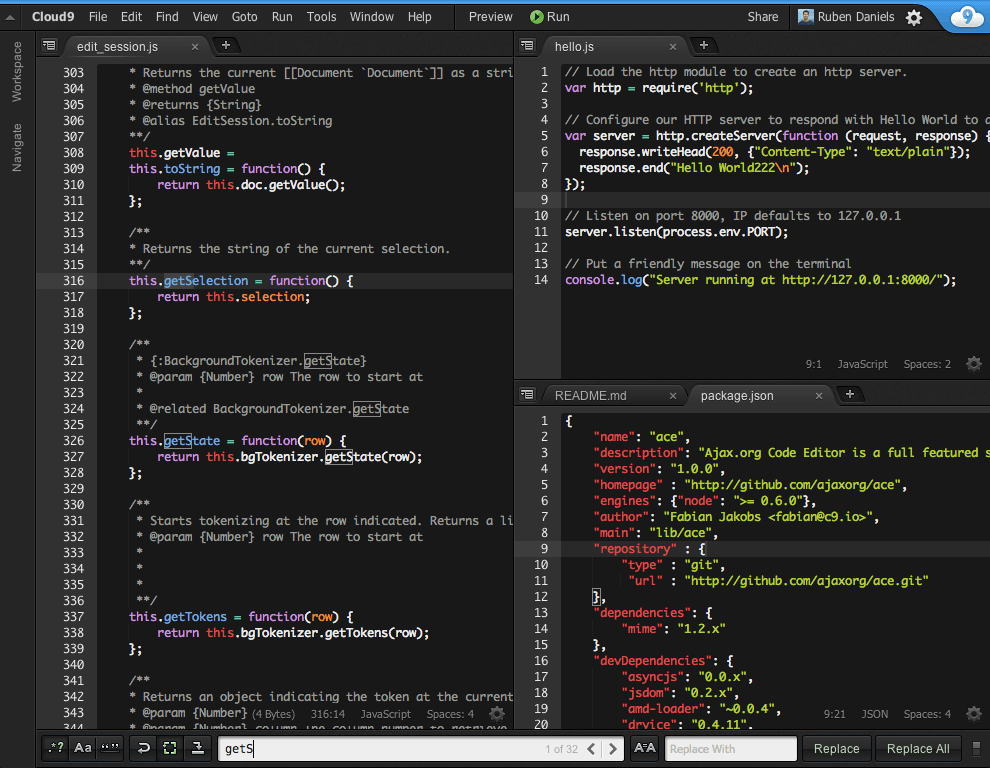The image size is (990, 768).
Task: Go to previous search match arrow
Action: 592,749
